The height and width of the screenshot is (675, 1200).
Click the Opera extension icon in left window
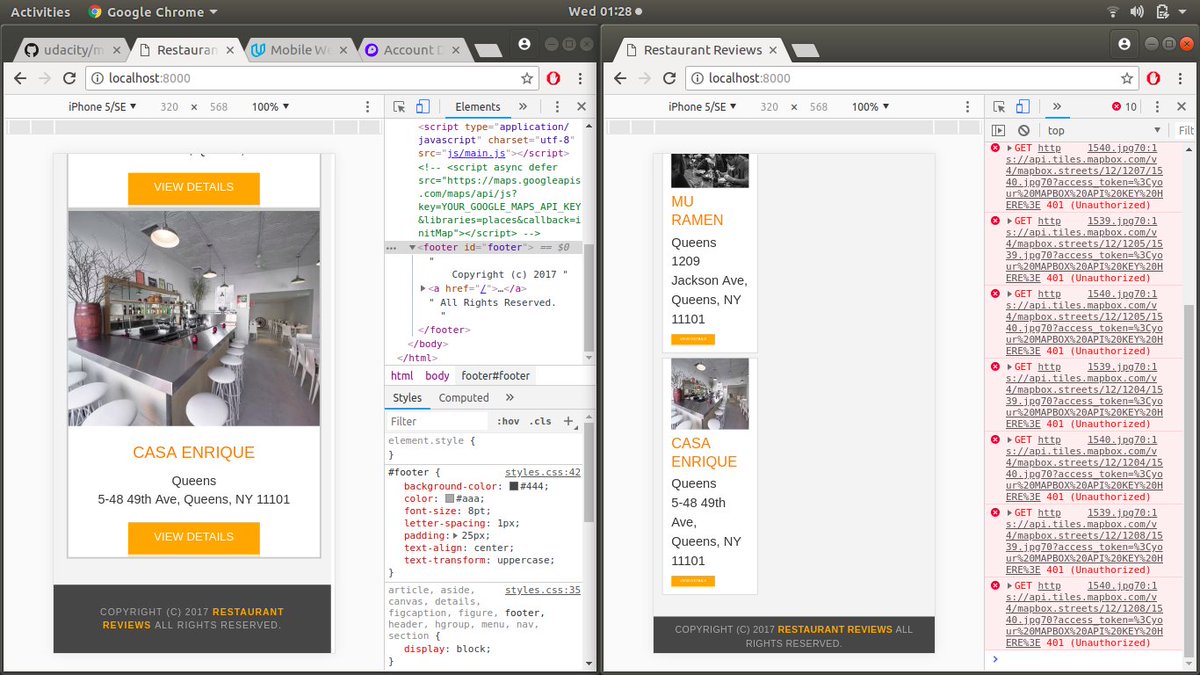pos(554,78)
